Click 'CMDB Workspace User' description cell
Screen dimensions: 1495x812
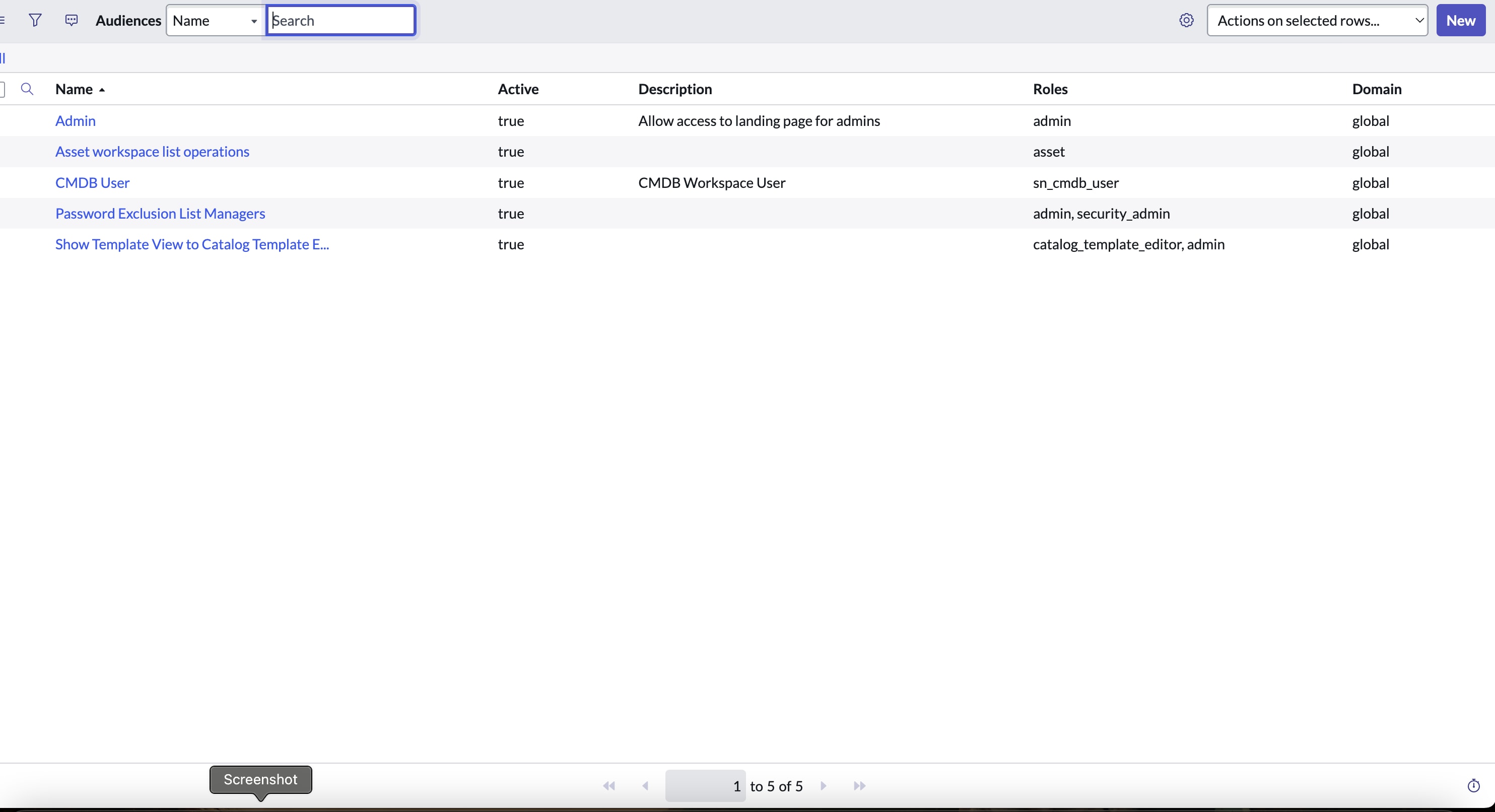click(712, 183)
